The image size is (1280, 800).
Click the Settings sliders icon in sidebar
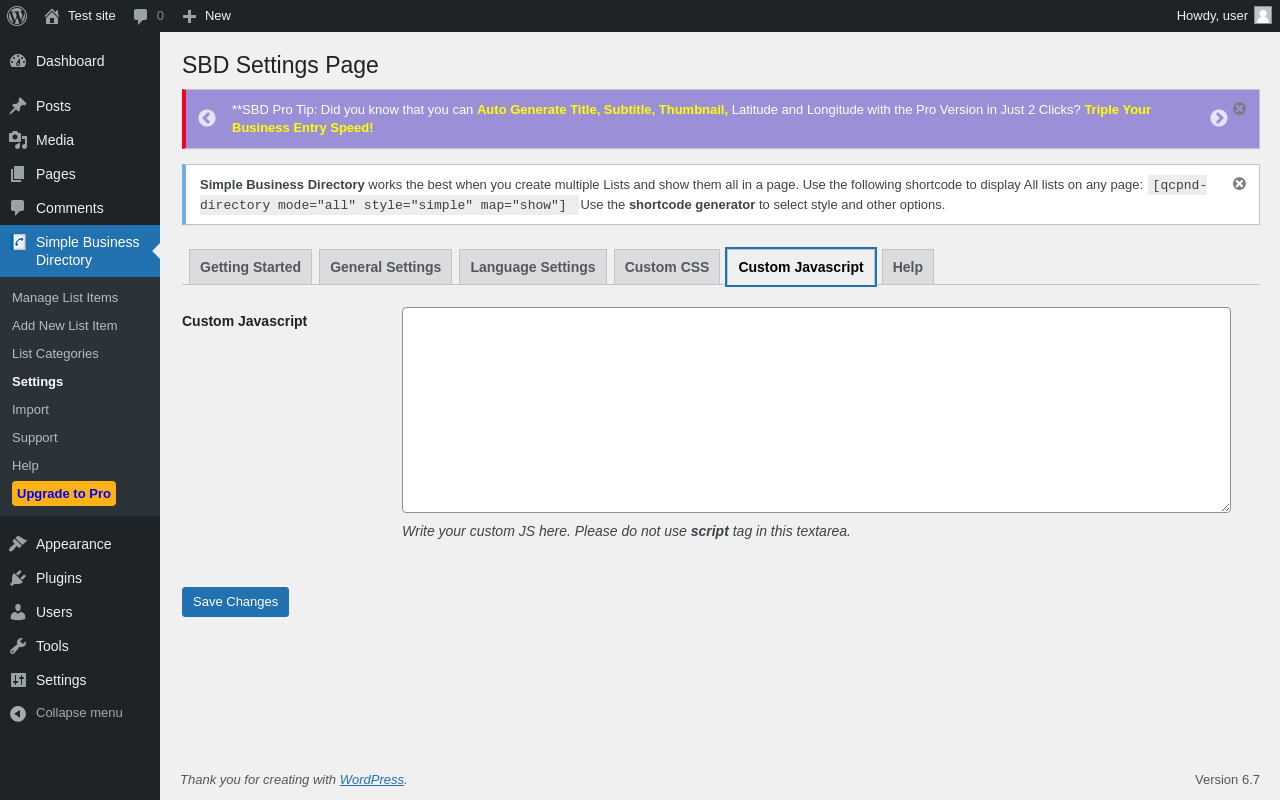pos(18,680)
